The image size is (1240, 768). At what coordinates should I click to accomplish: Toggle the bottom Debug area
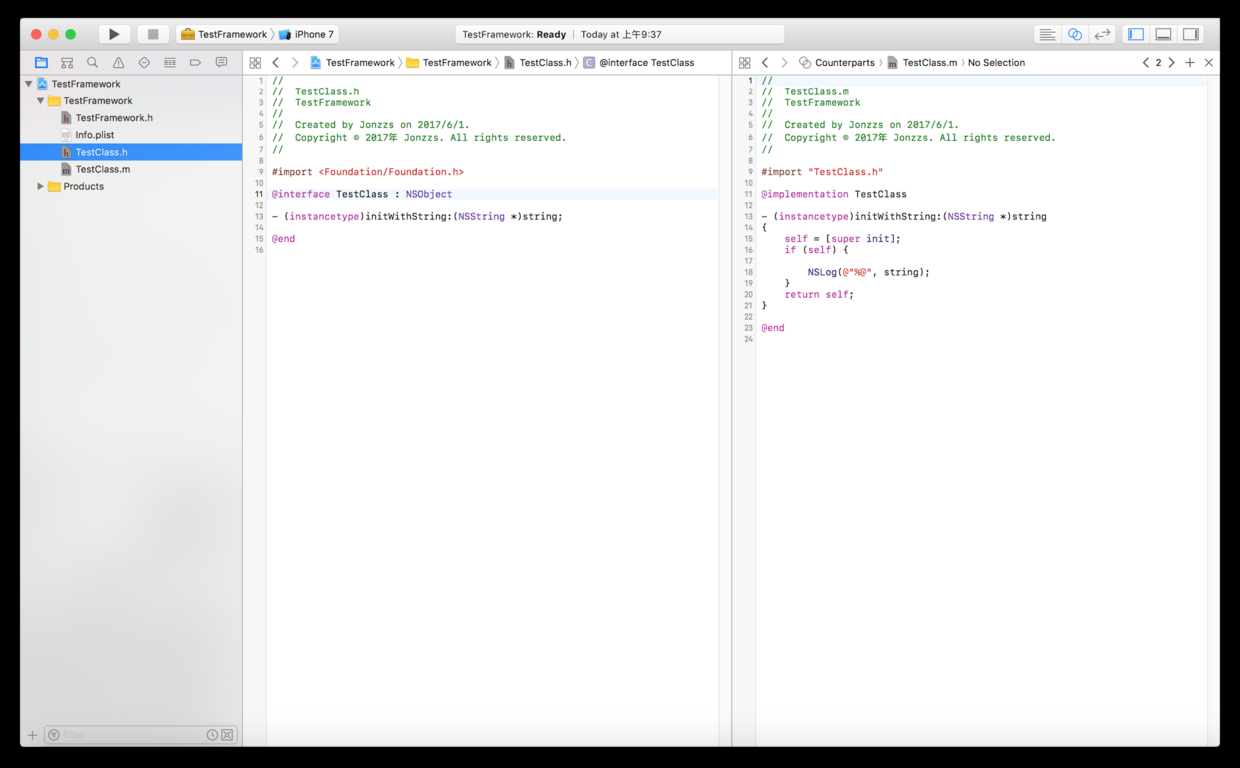(x=1163, y=34)
